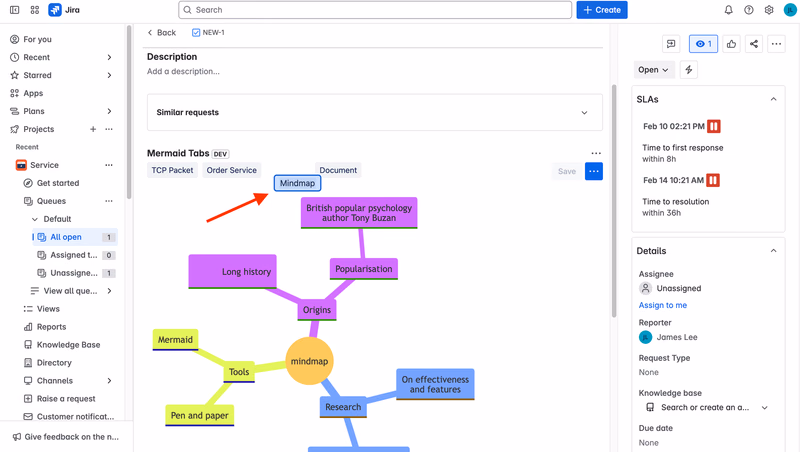Click the Origins node in diagram
The width and height of the screenshot is (800, 452).
316,310
